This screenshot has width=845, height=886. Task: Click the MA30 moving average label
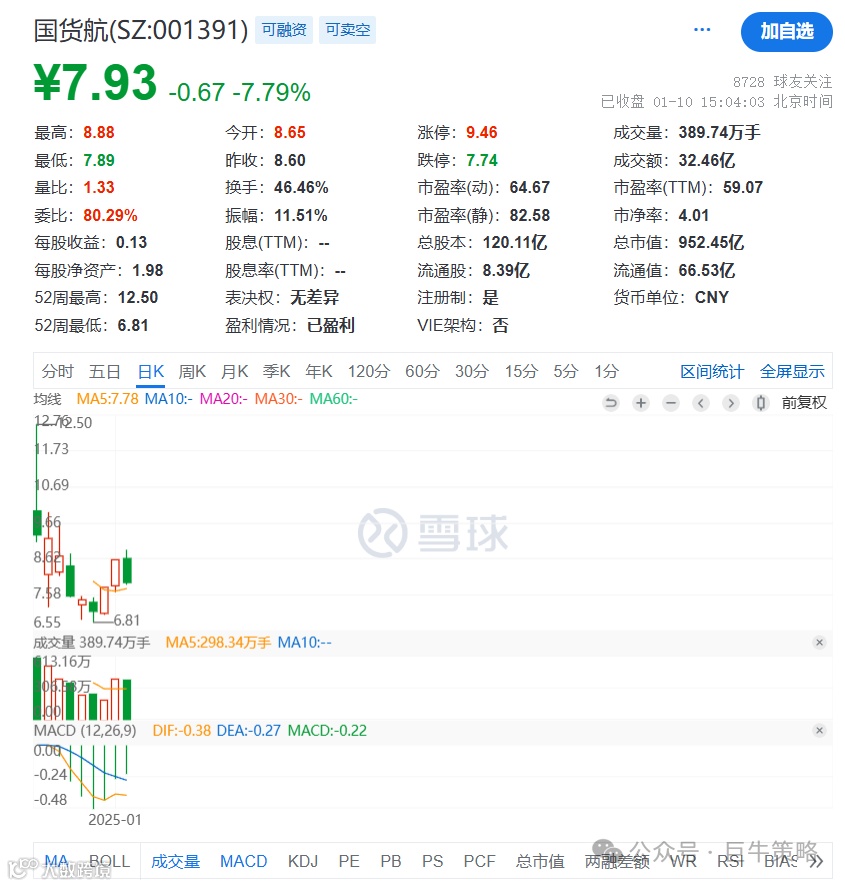[278, 399]
